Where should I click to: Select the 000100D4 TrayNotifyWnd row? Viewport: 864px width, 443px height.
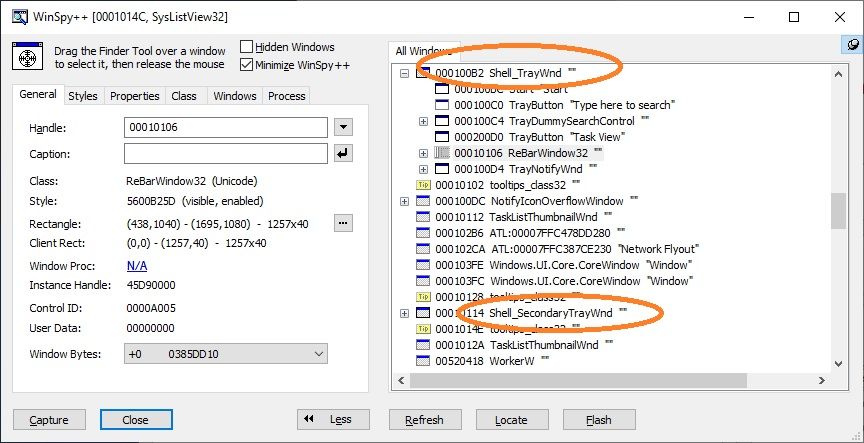(526, 169)
